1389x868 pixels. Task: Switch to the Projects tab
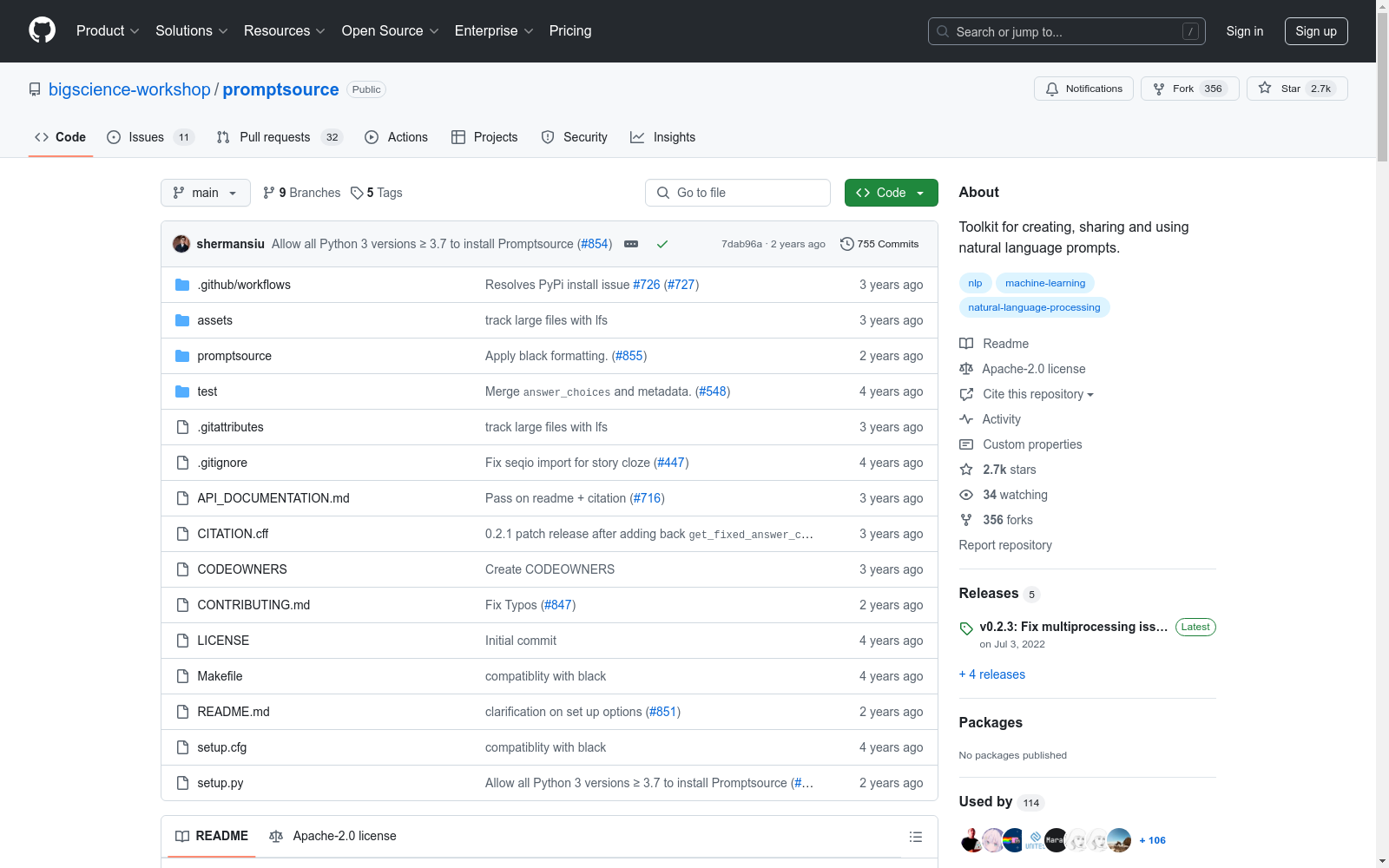pyautogui.click(x=484, y=137)
